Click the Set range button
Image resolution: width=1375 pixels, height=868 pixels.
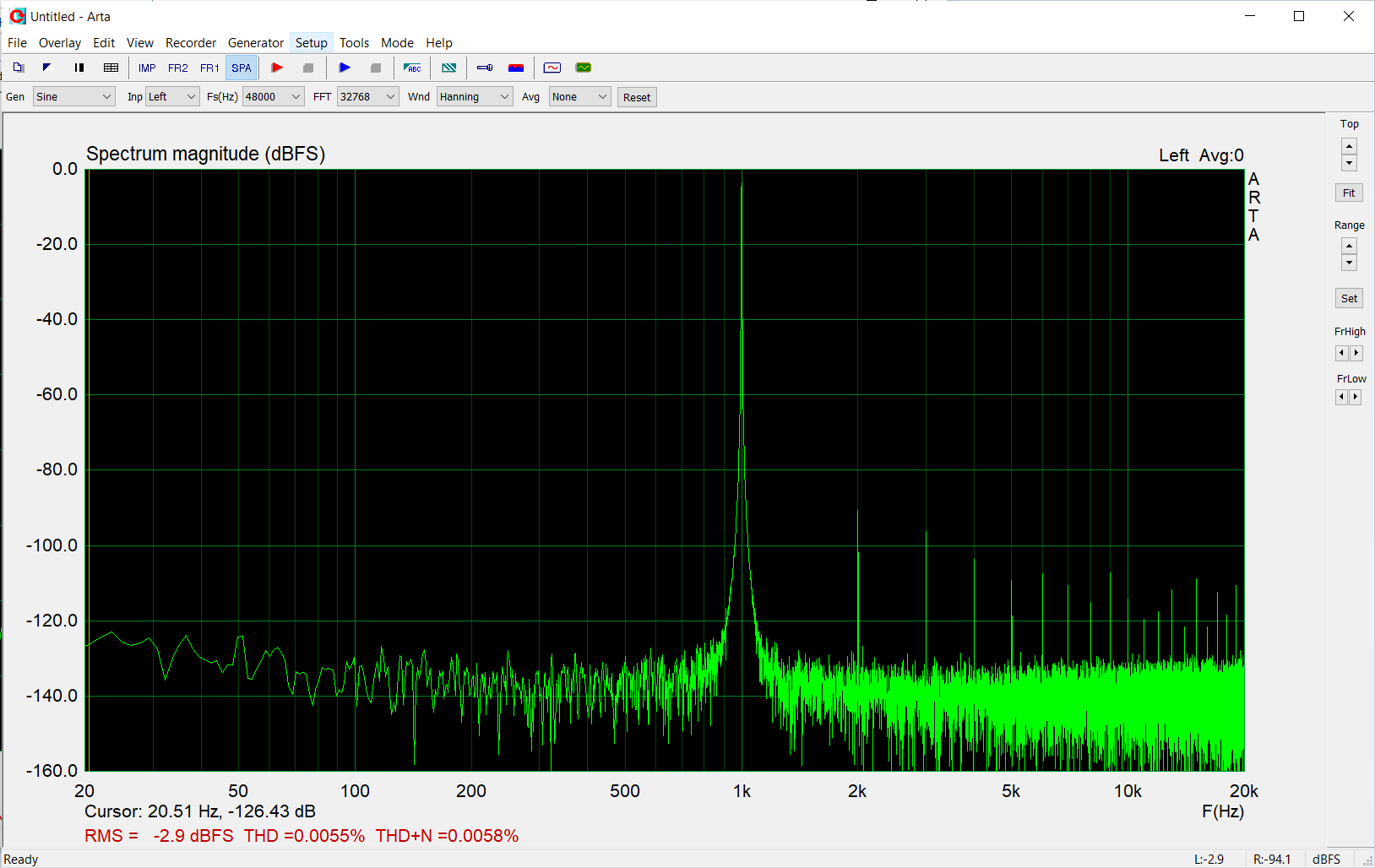(1349, 298)
